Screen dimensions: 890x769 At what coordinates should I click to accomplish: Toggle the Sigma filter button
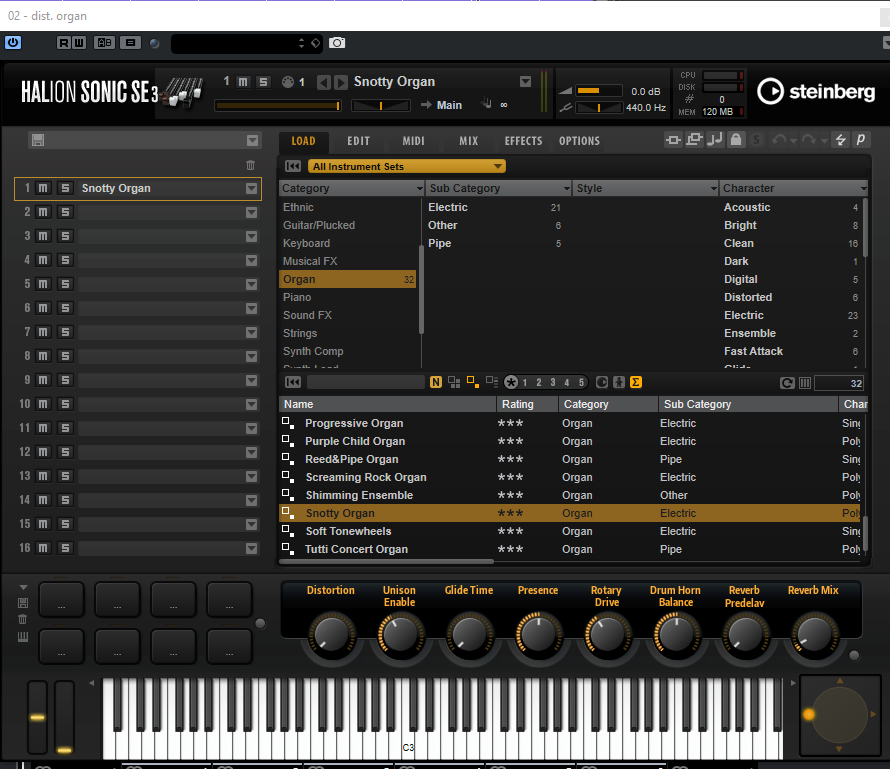click(636, 383)
